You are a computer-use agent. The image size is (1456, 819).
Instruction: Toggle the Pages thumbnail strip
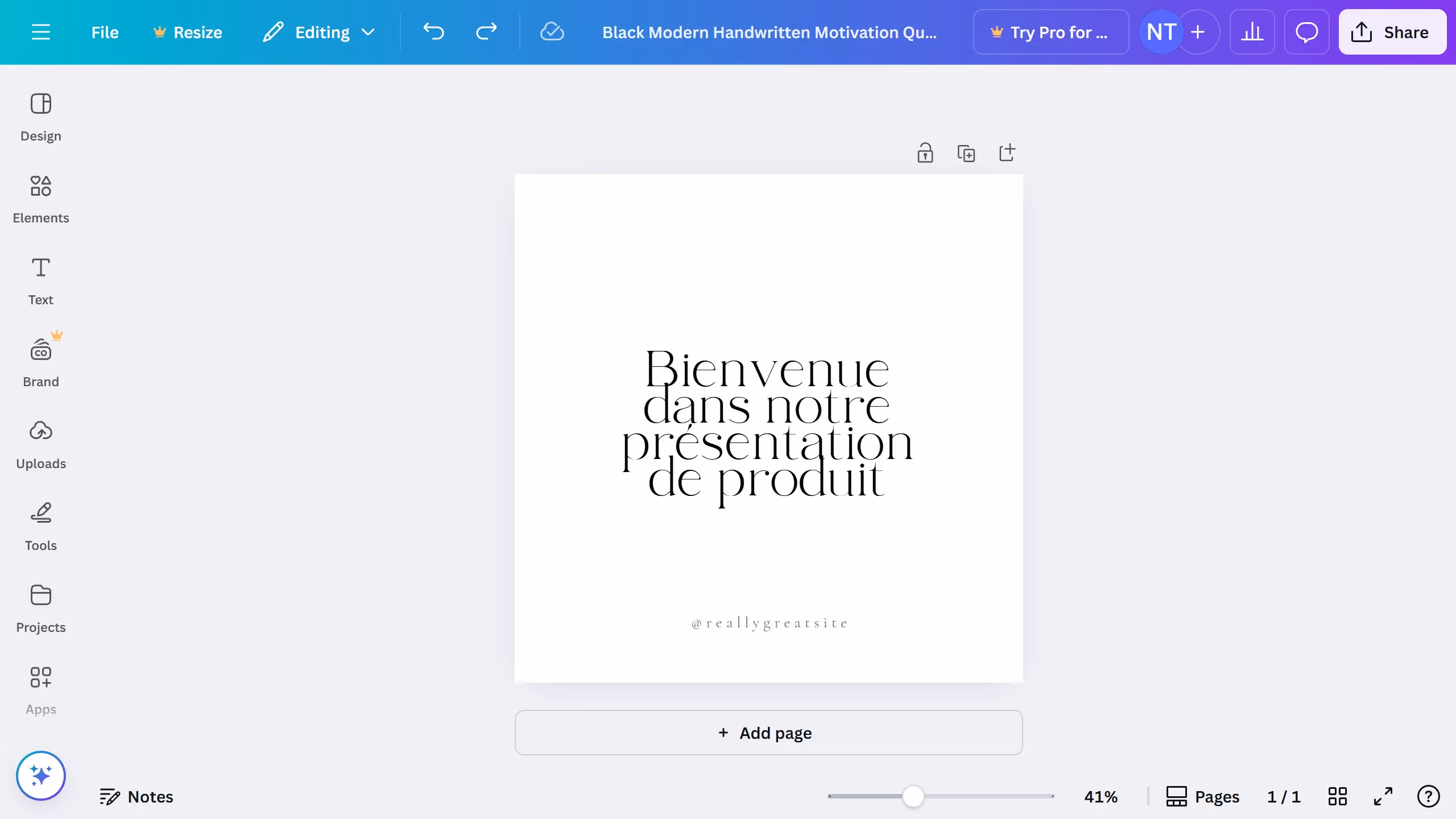click(x=1202, y=796)
